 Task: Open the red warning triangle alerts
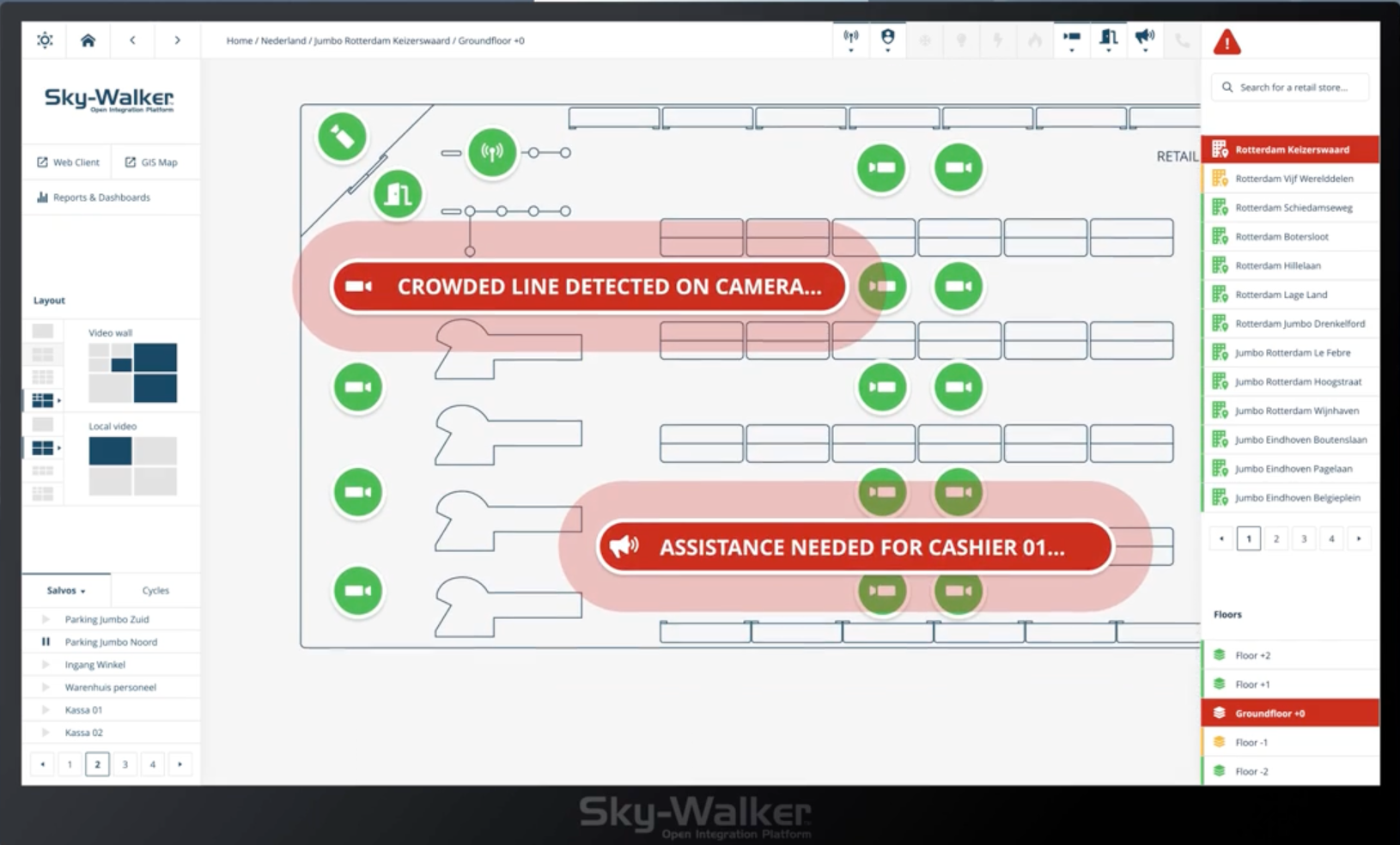(1227, 41)
